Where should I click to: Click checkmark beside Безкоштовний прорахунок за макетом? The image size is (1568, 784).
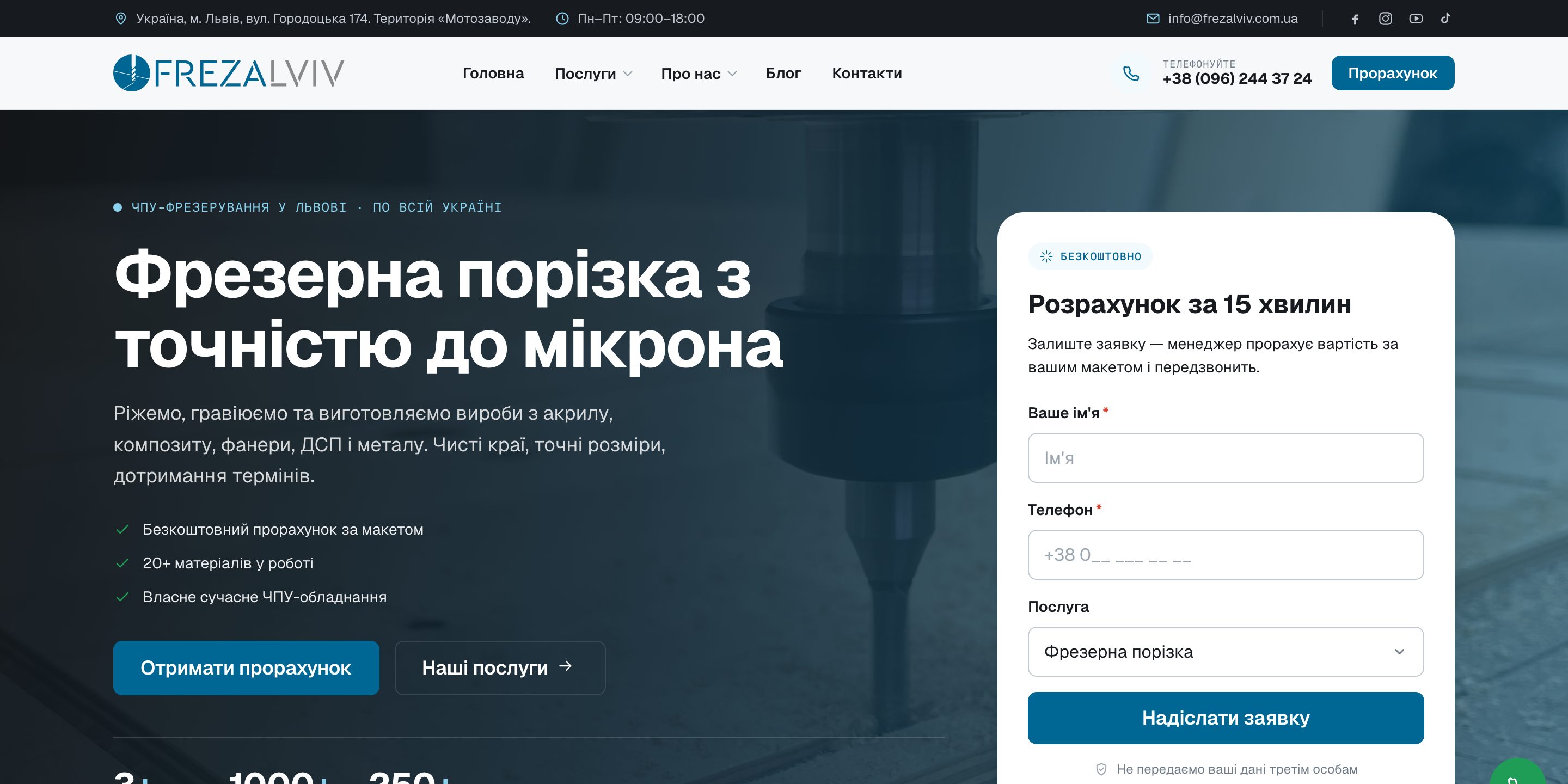click(x=122, y=530)
